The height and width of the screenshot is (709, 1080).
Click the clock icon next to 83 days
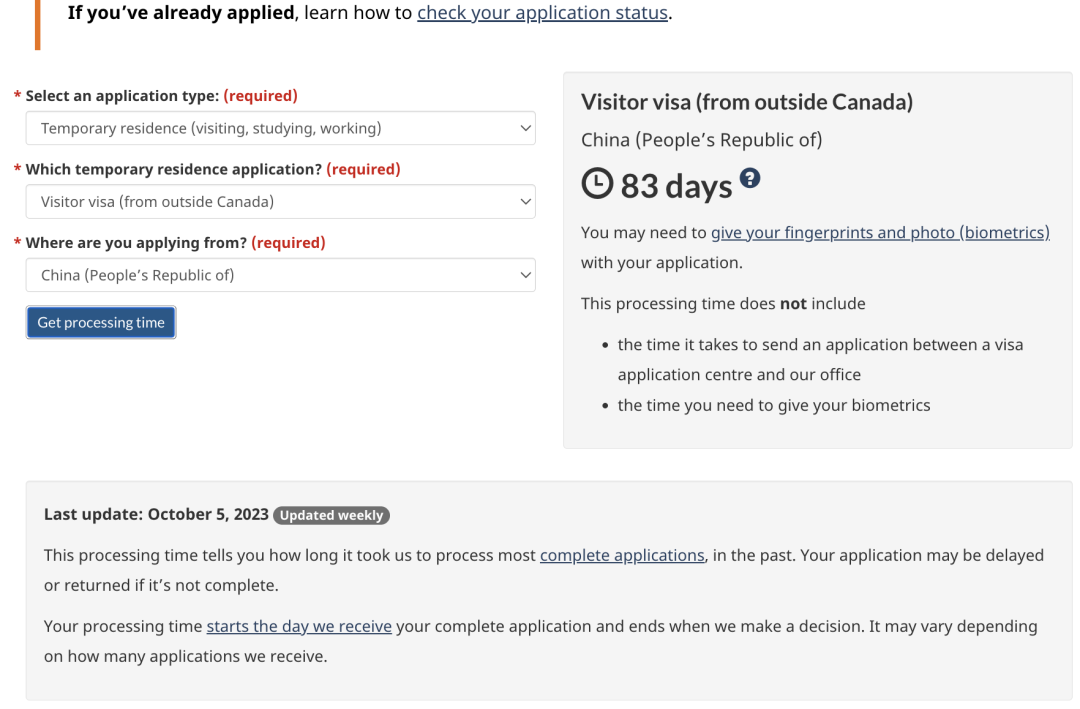(597, 184)
